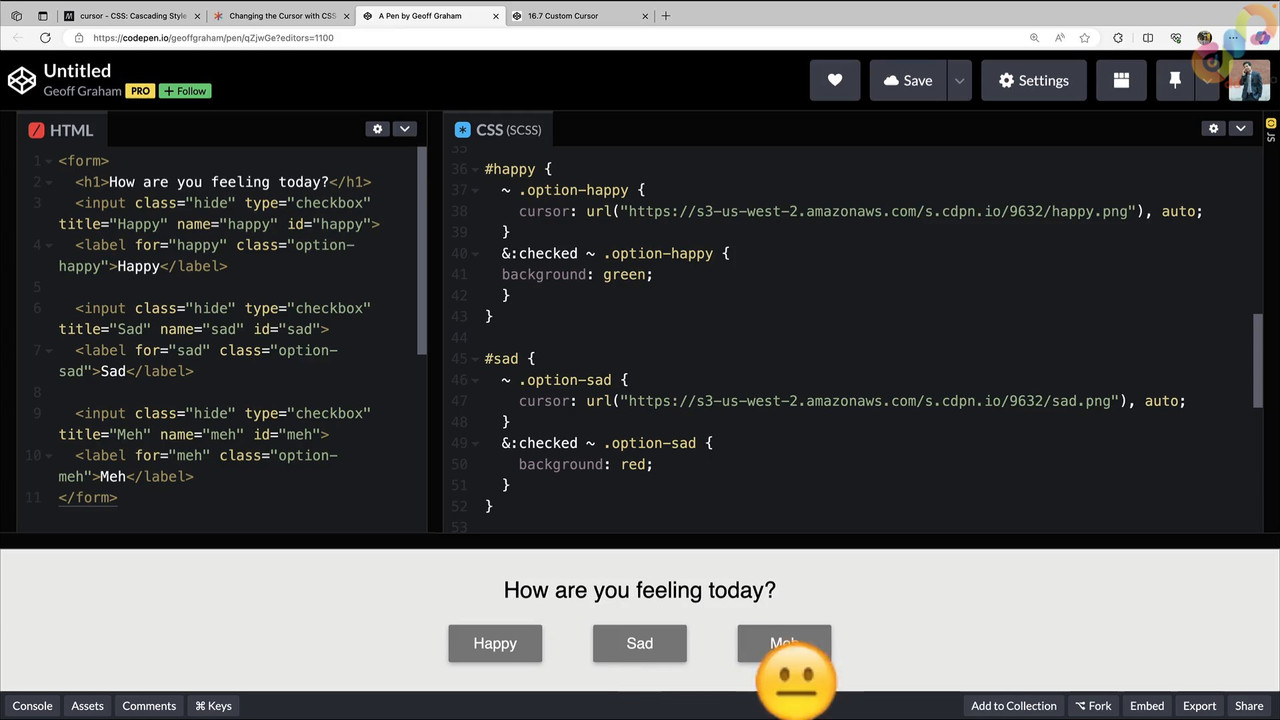Click the browser address bar URL

click(213, 38)
